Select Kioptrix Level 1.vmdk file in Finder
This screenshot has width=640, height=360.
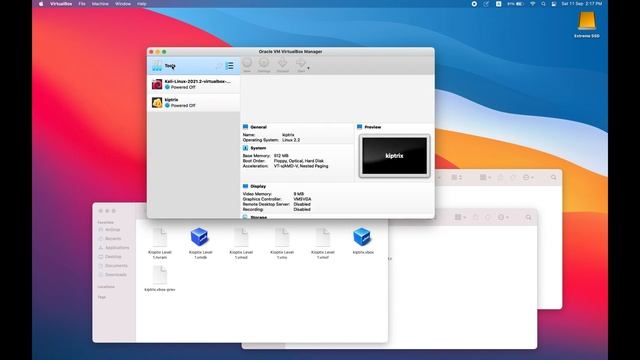(200, 244)
